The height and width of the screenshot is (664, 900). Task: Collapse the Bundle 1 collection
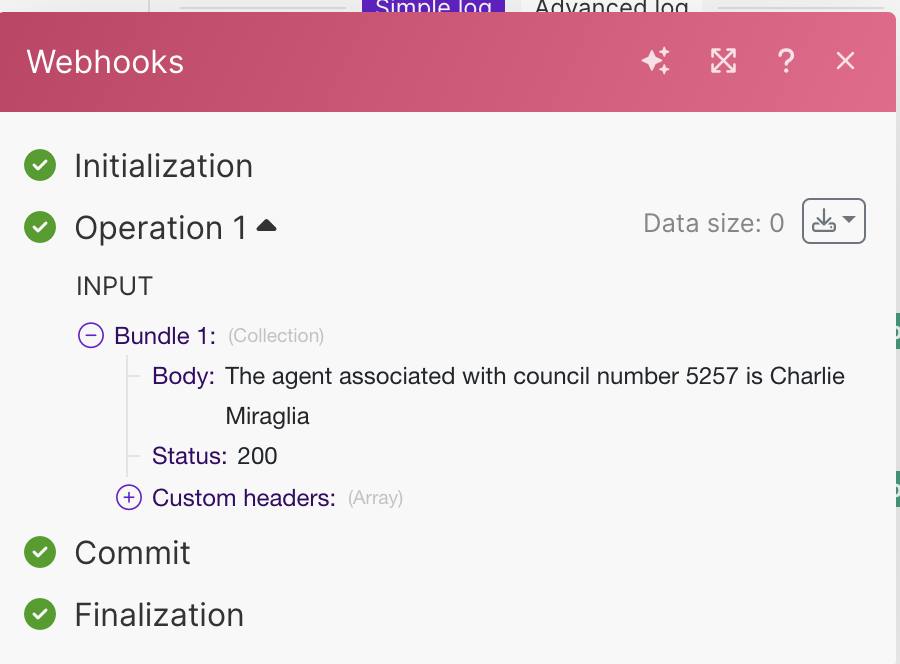[x=90, y=335]
